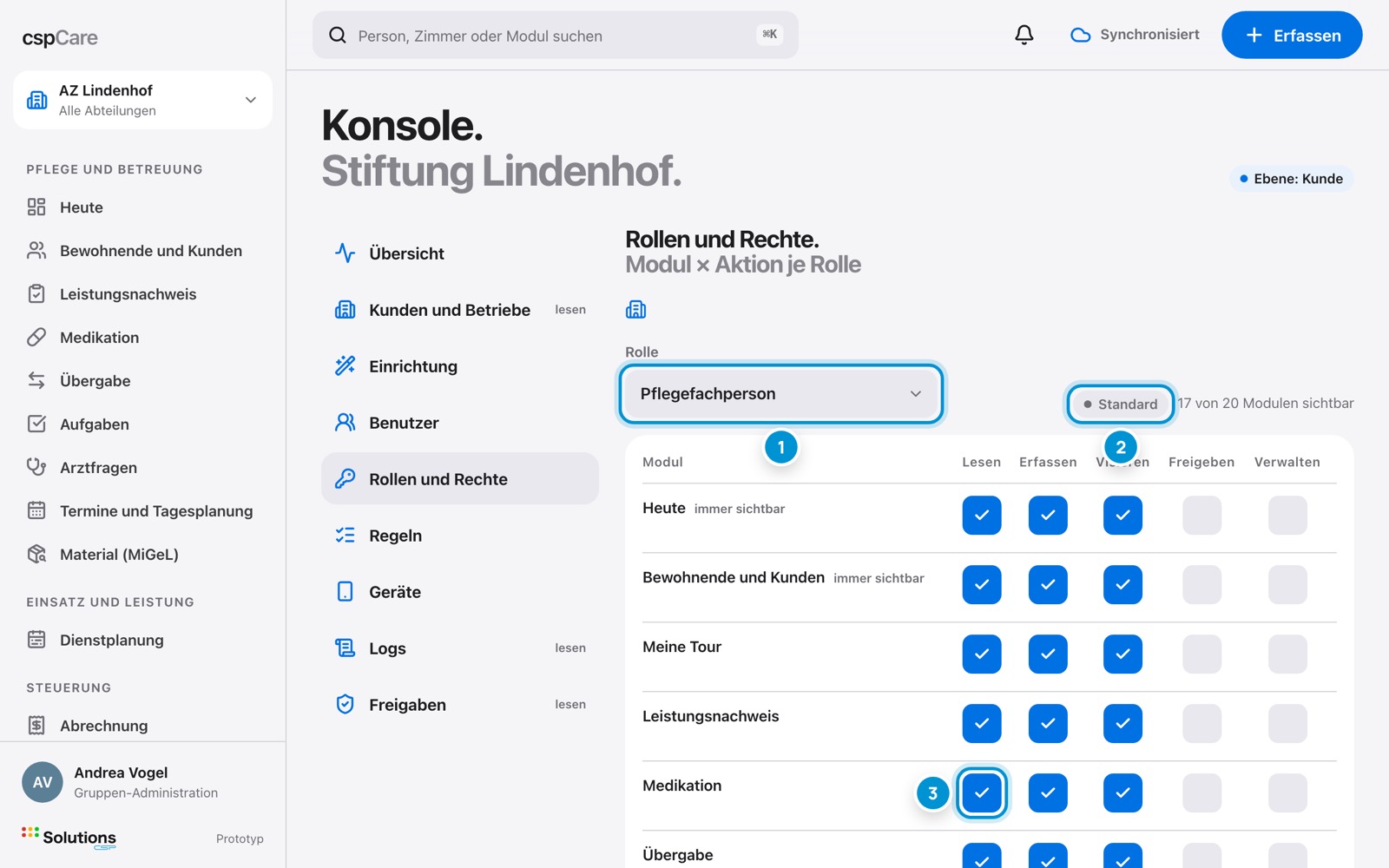The image size is (1389, 868).
Task: Expand the AZ Lindenhof department selector
Action: (x=143, y=100)
